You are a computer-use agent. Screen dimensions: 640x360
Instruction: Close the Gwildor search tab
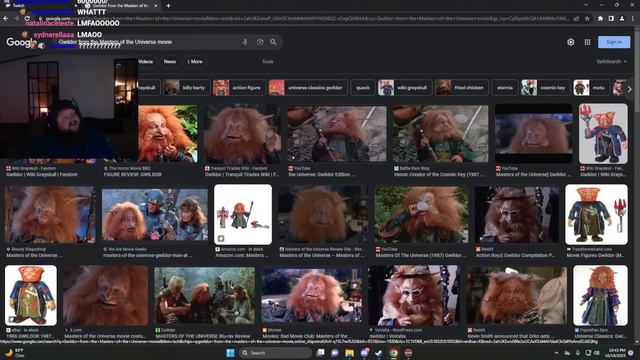point(156,6)
